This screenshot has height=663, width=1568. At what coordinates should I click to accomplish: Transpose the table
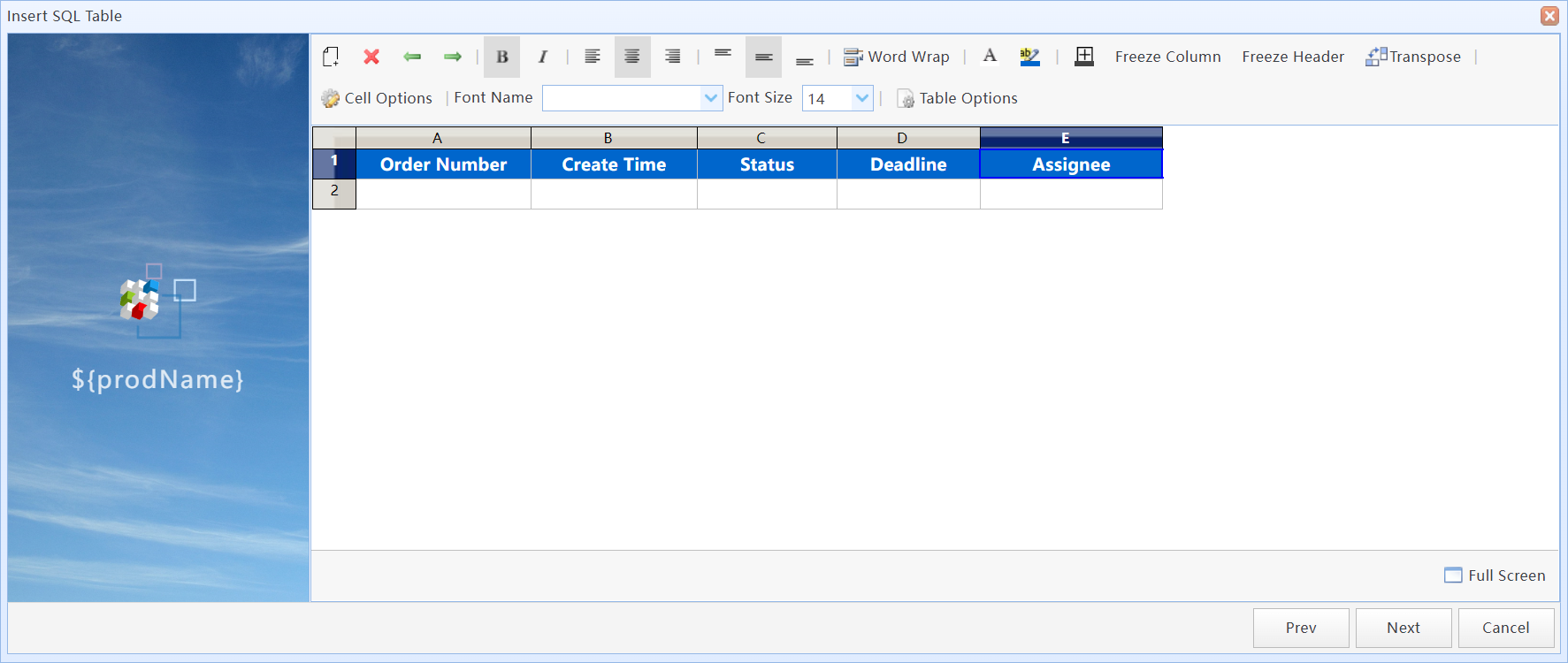[x=1413, y=57]
